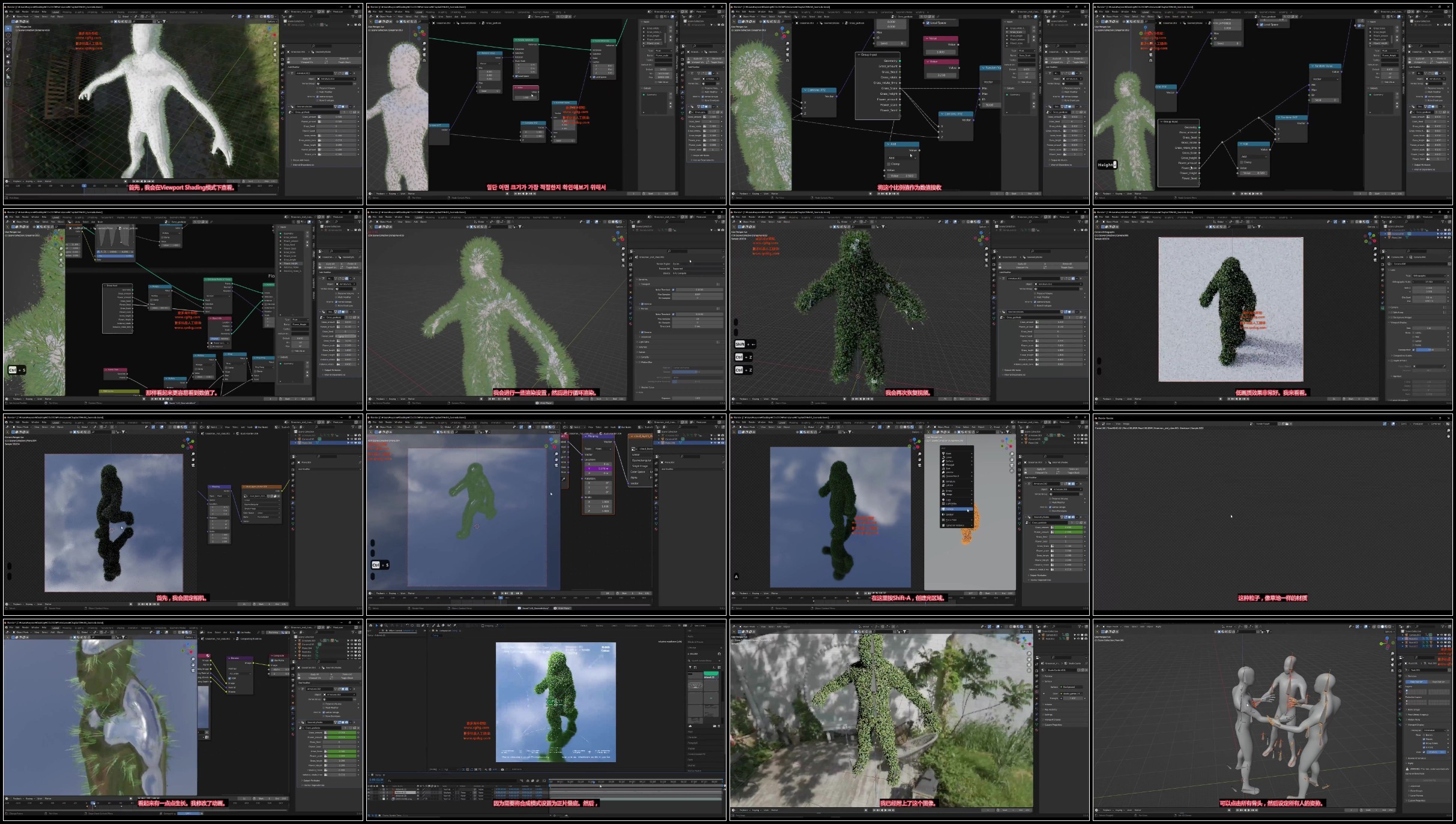Open the frame with the Korean subtitle
The image size is (1456, 824).
click(546, 104)
